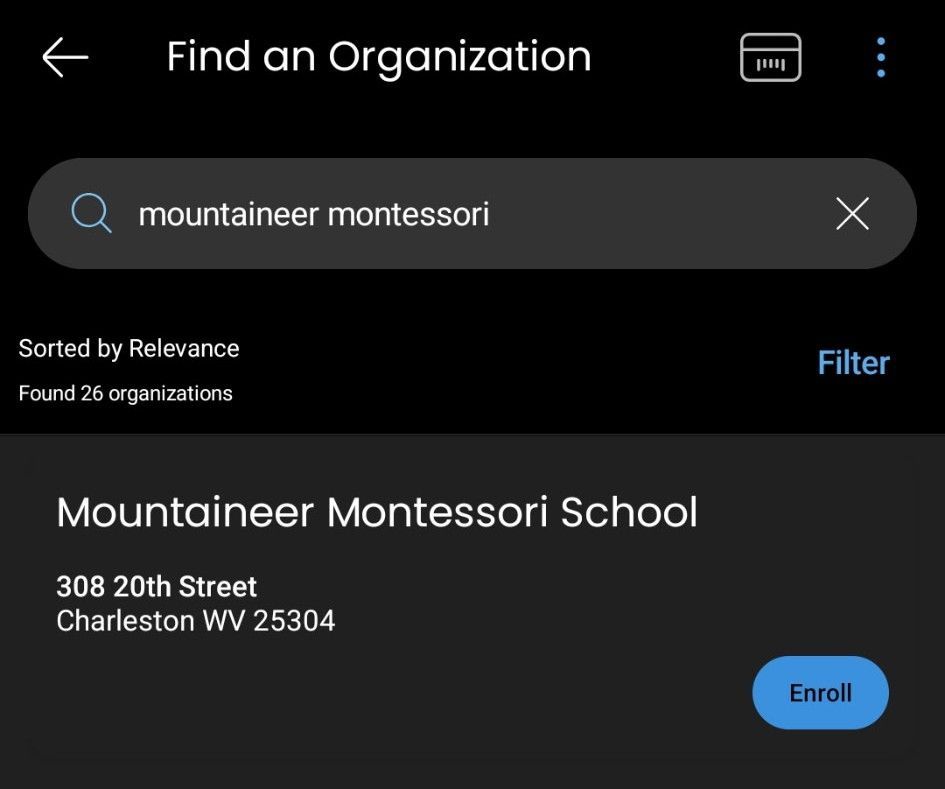
Task: Change sorting via Sorted by Relevance
Action: (129, 349)
